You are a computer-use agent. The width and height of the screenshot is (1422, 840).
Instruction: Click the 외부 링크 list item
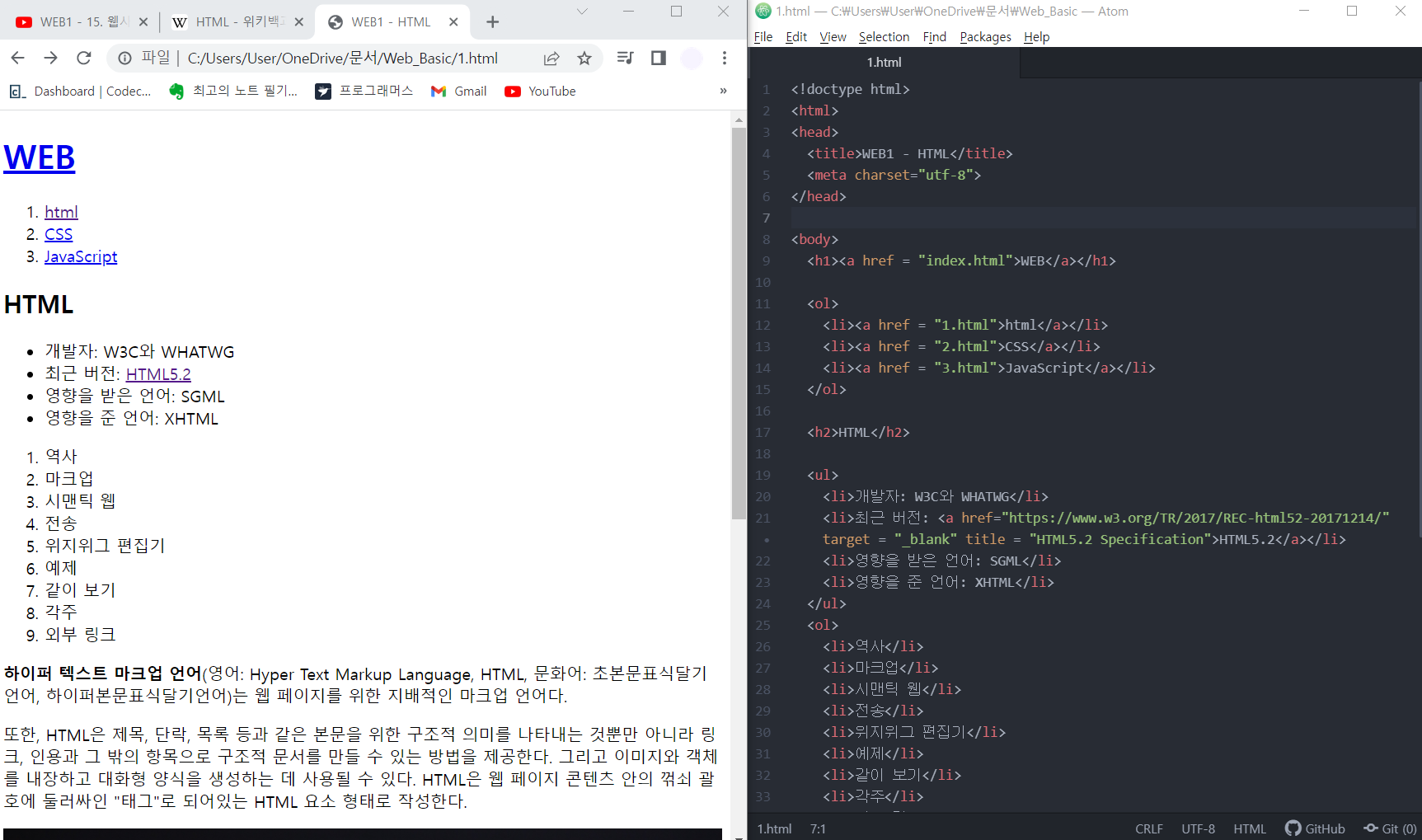[80, 634]
